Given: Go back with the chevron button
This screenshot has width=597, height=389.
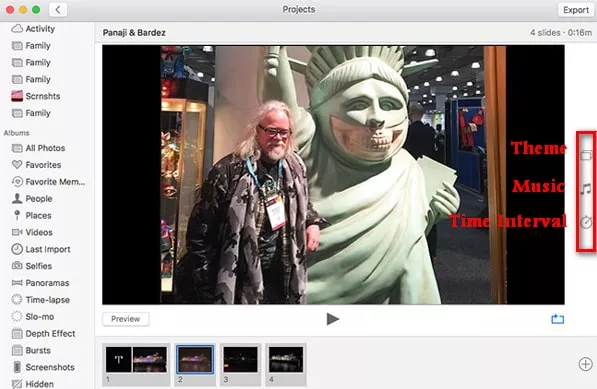Looking at the screenshot, I should click(x=58, y=10).
